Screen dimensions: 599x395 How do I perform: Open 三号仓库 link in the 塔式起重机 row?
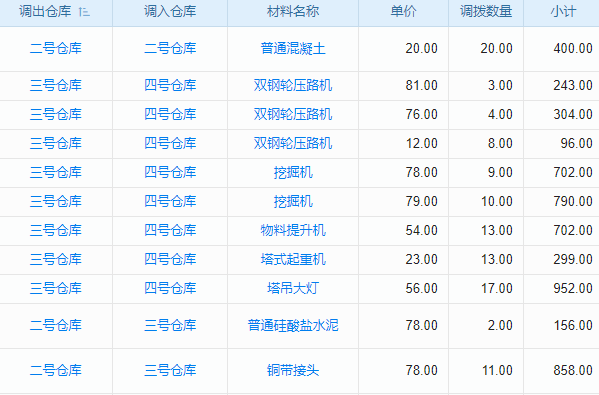click(x=56, y=259)
